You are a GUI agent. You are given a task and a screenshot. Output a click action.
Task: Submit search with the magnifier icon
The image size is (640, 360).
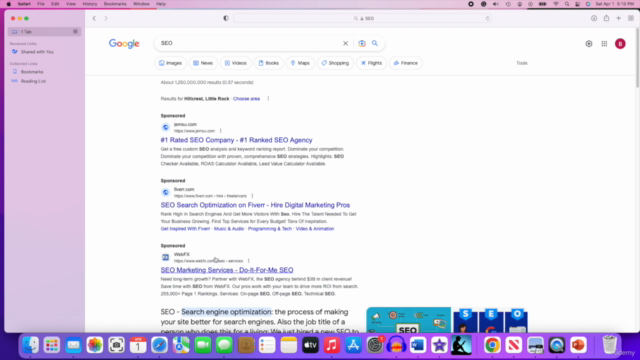[x=375, y=43]
